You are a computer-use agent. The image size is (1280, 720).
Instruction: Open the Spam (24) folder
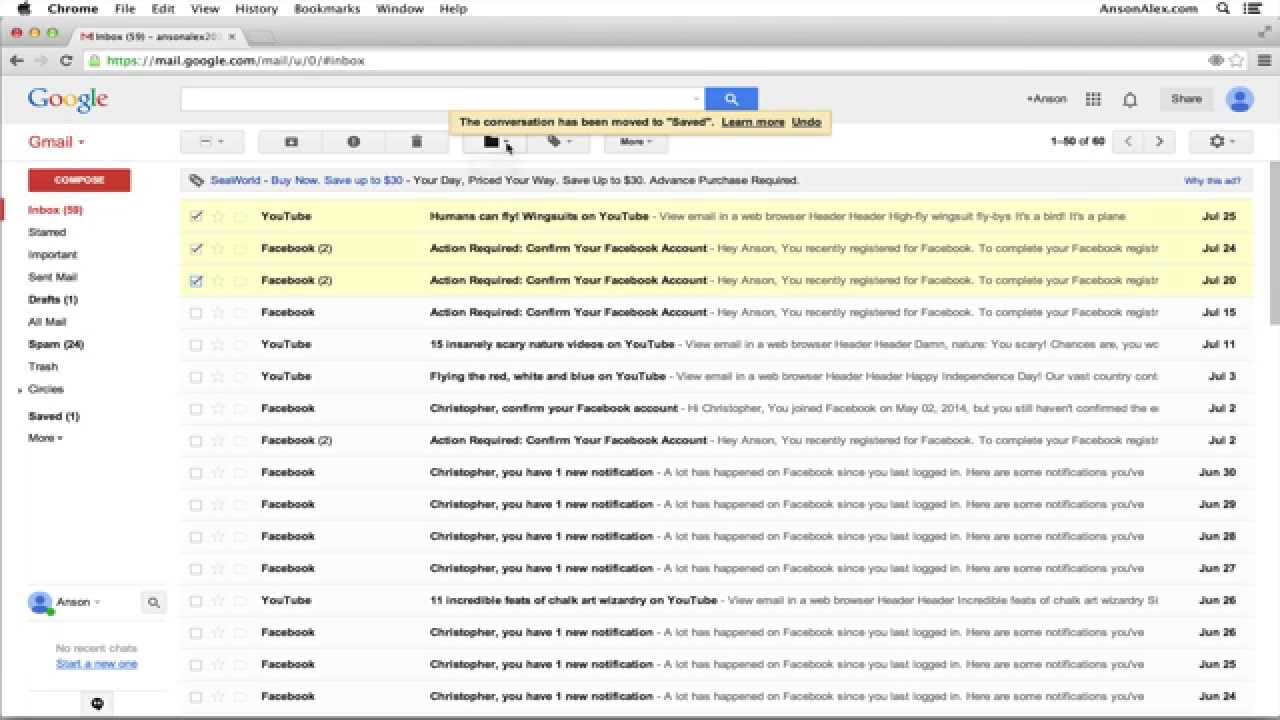[x=56, y=344]
